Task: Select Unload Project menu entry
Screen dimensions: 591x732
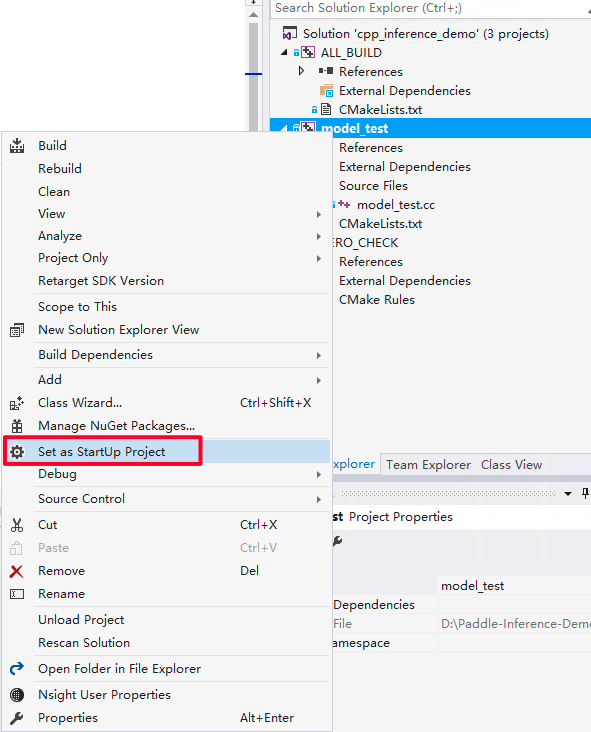Action: pyautogui.click(x=81, y=620)
